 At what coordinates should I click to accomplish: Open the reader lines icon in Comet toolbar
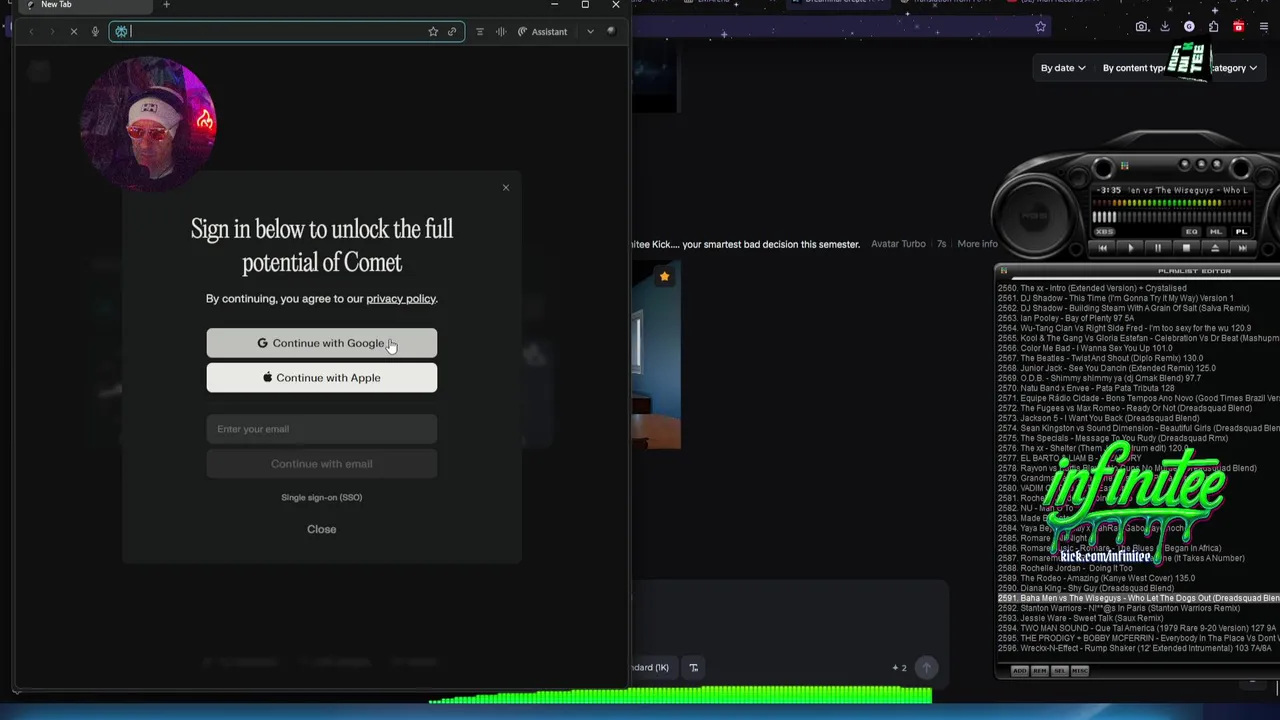click(x=480, y=32)
